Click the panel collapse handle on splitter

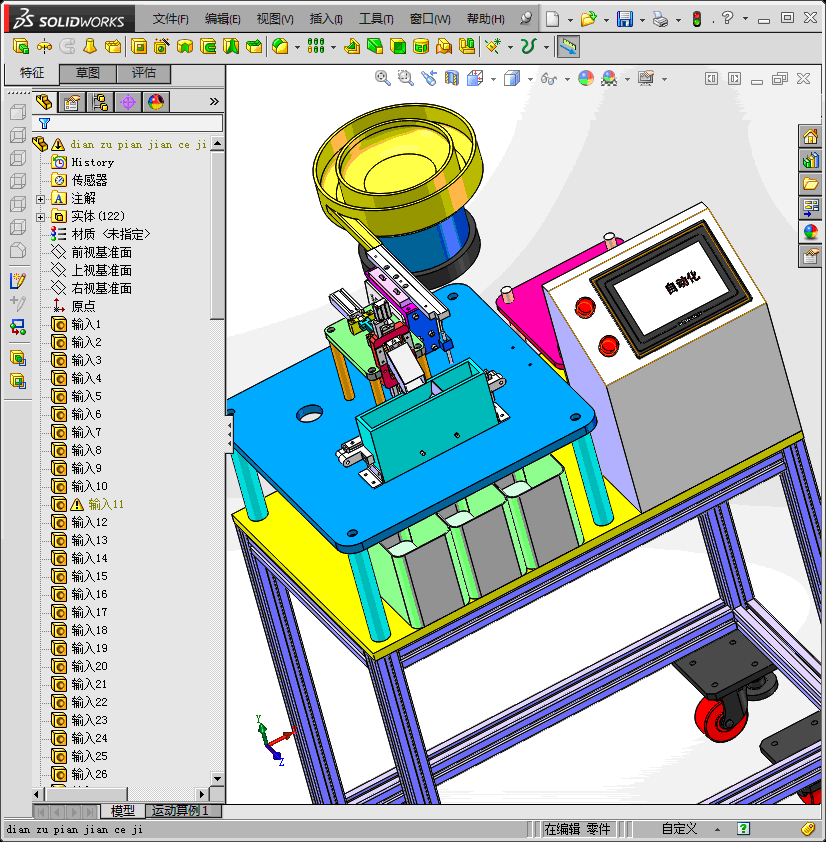[x=229, y=434]
